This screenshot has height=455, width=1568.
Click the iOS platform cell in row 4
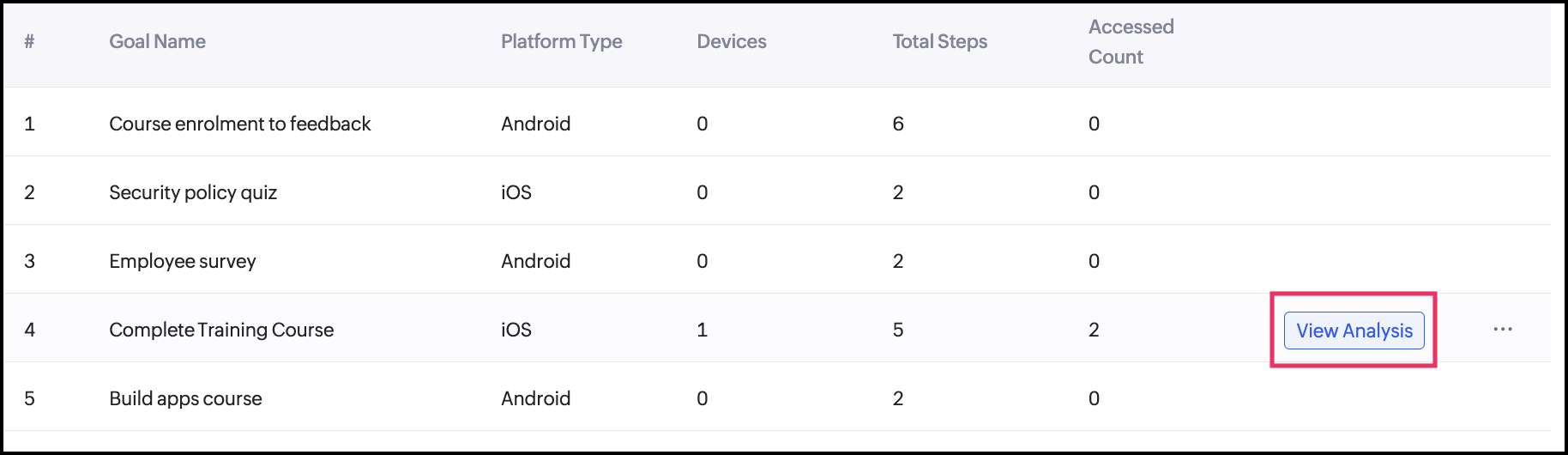click(516, 330)
